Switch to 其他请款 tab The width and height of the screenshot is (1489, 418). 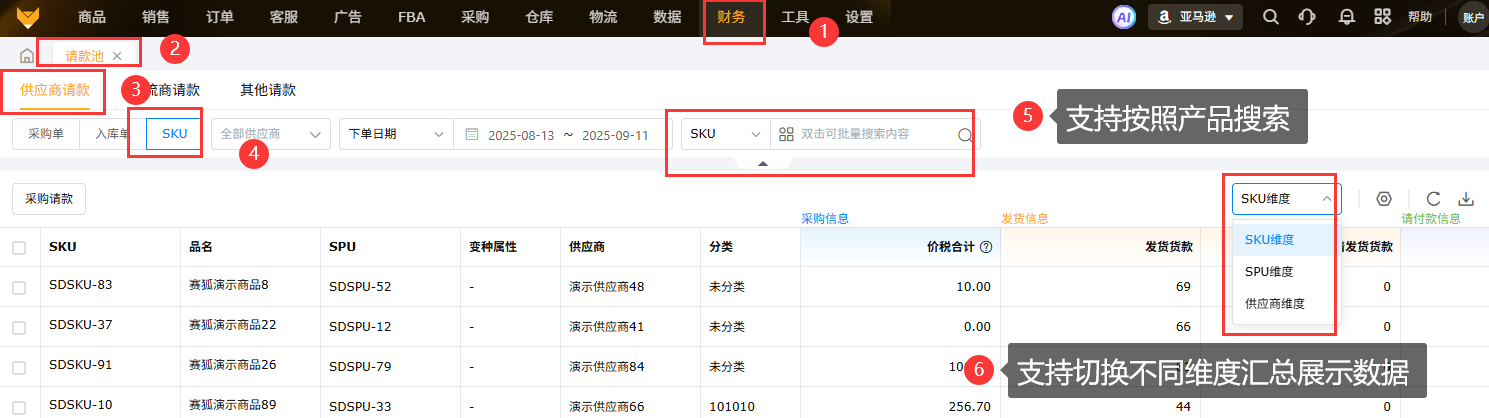pos(268,90)
